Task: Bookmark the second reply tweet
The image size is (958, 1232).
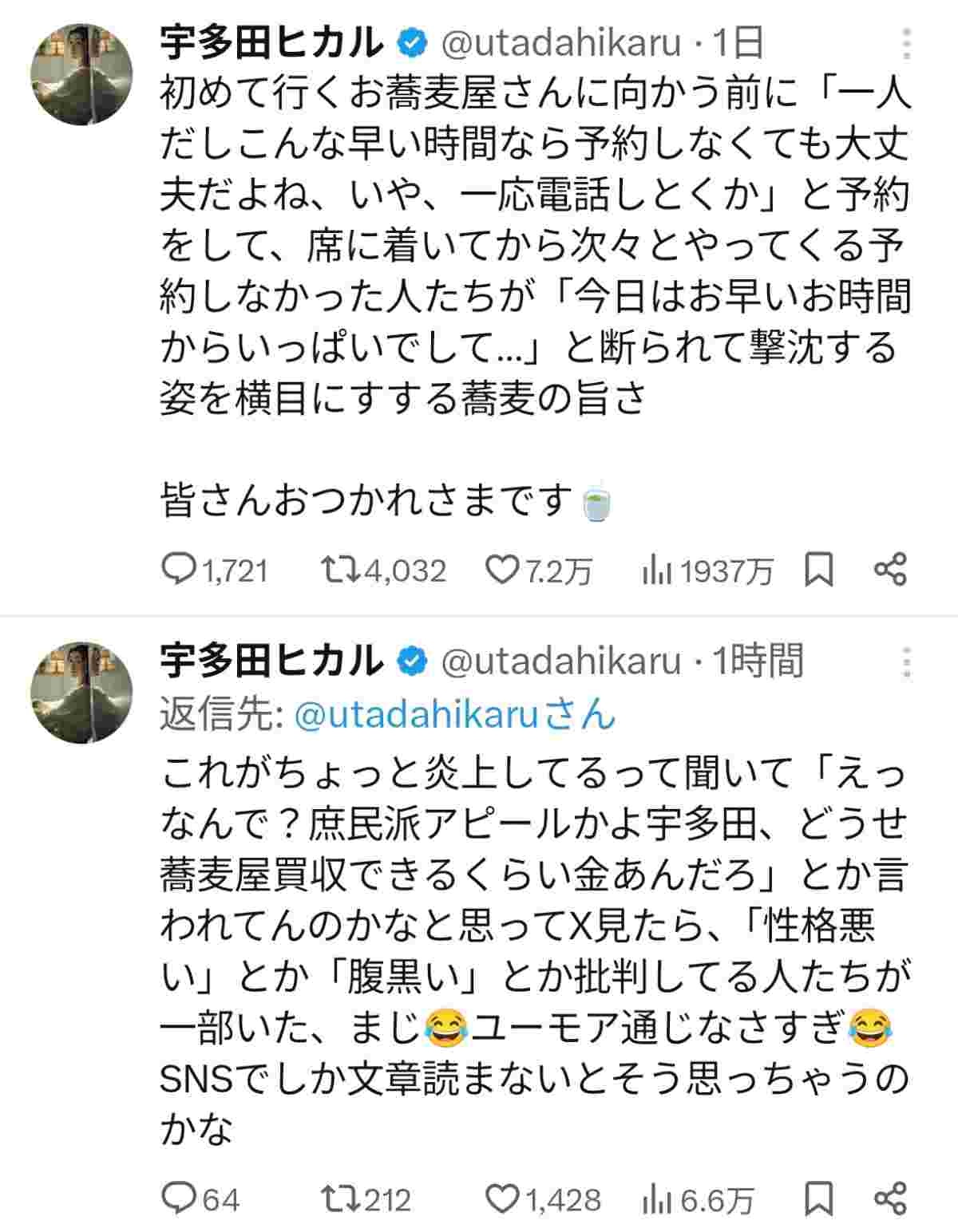Action: tap(818, 1198)
